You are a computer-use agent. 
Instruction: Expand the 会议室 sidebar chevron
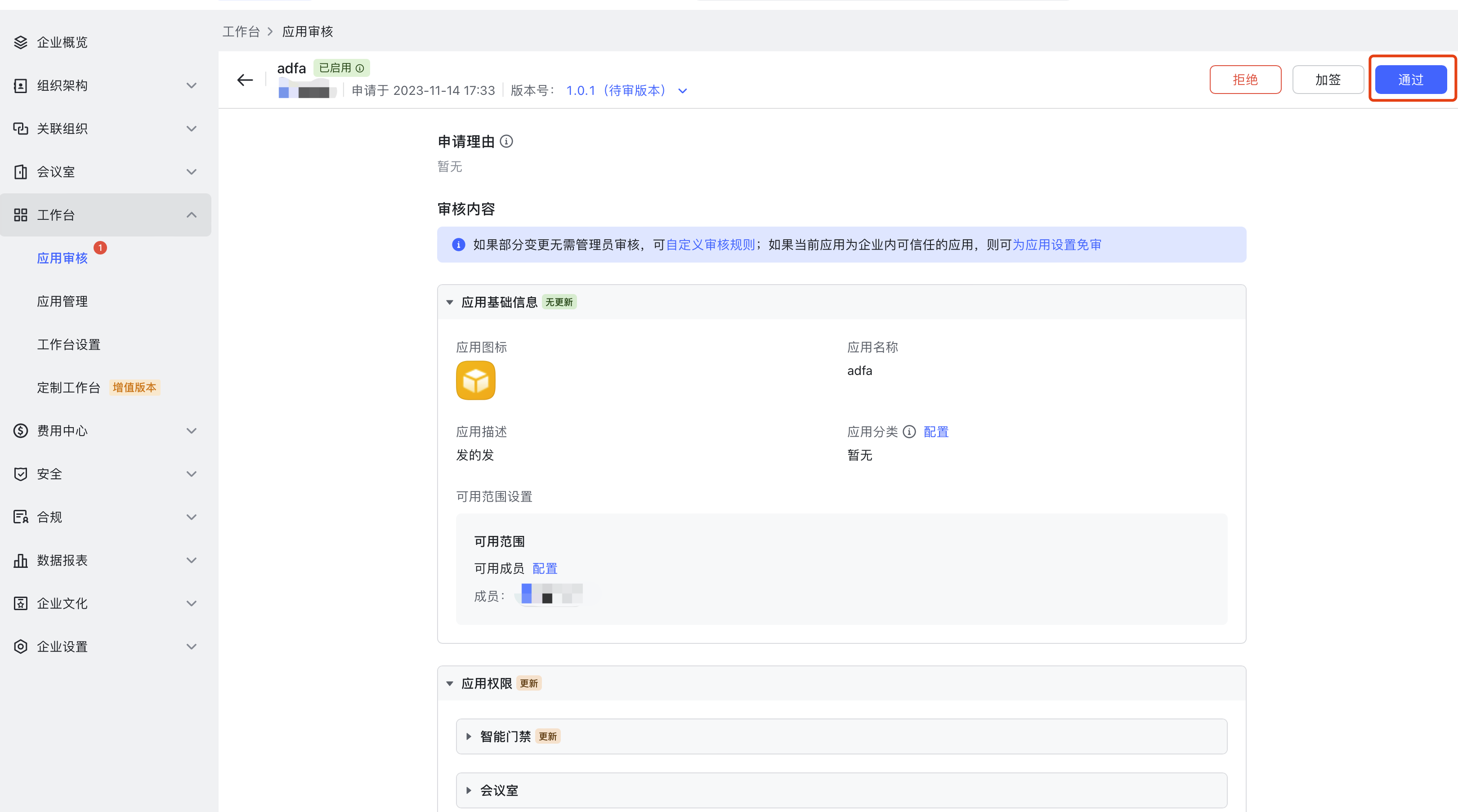point(191,172)
